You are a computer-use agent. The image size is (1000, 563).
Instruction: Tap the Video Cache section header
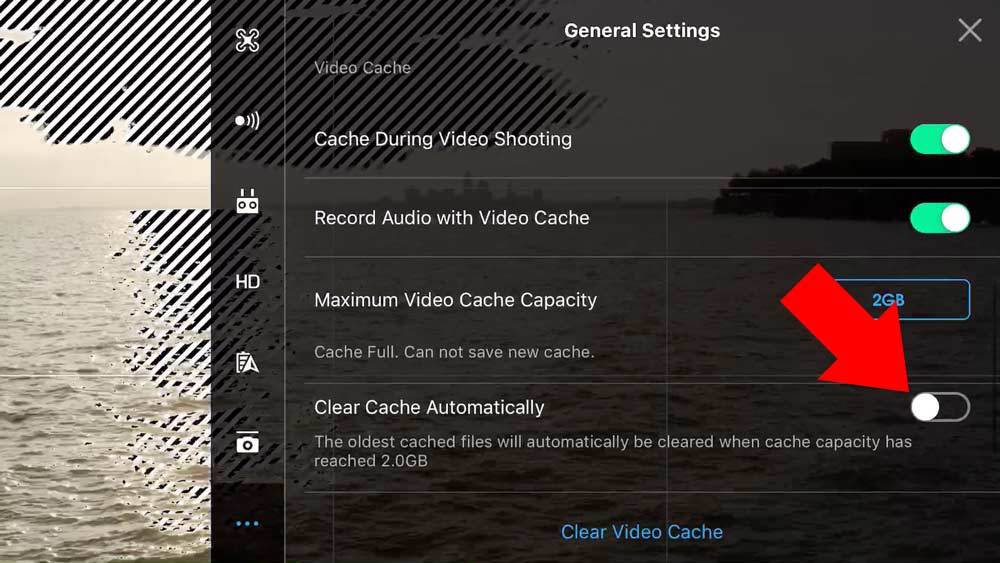pyautogui.click(x=362, y=68)
